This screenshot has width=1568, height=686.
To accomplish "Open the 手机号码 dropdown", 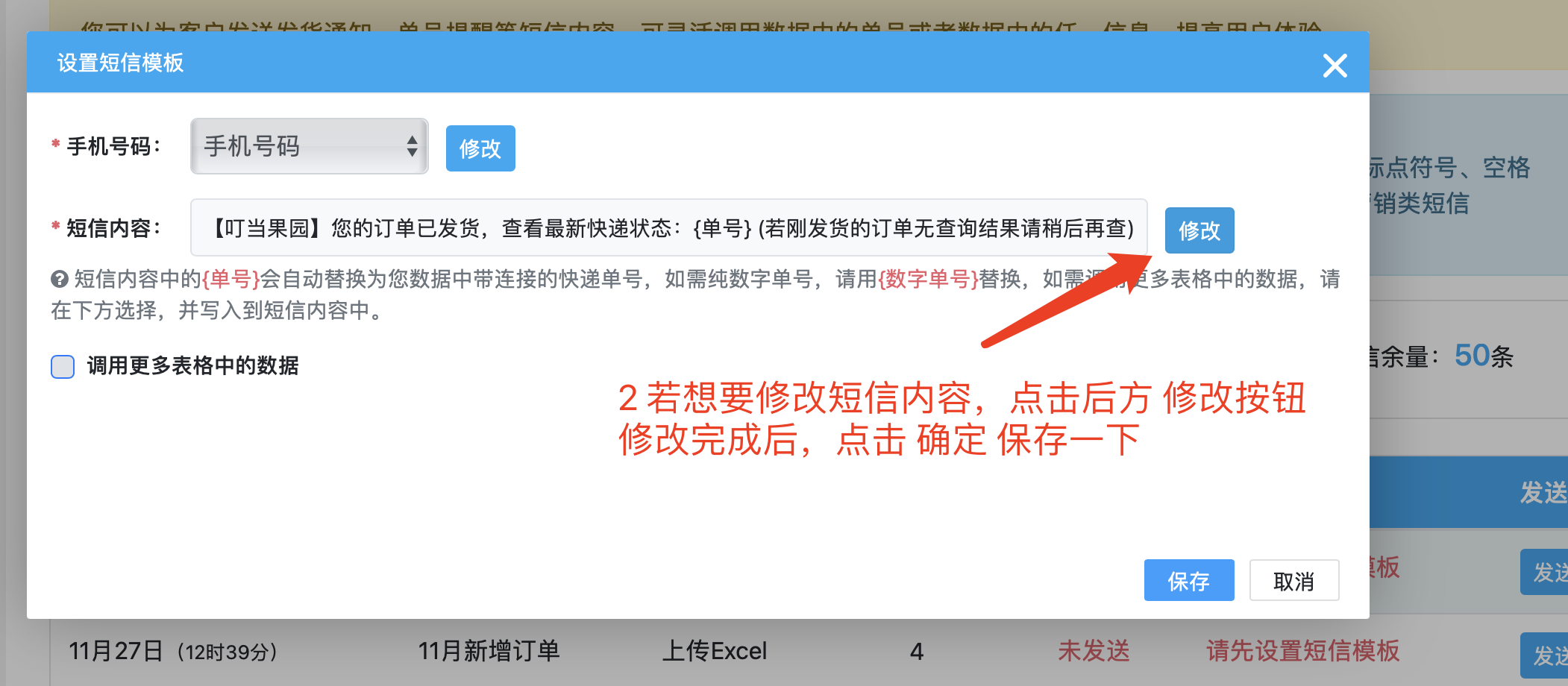I will (x=309, y=146).
